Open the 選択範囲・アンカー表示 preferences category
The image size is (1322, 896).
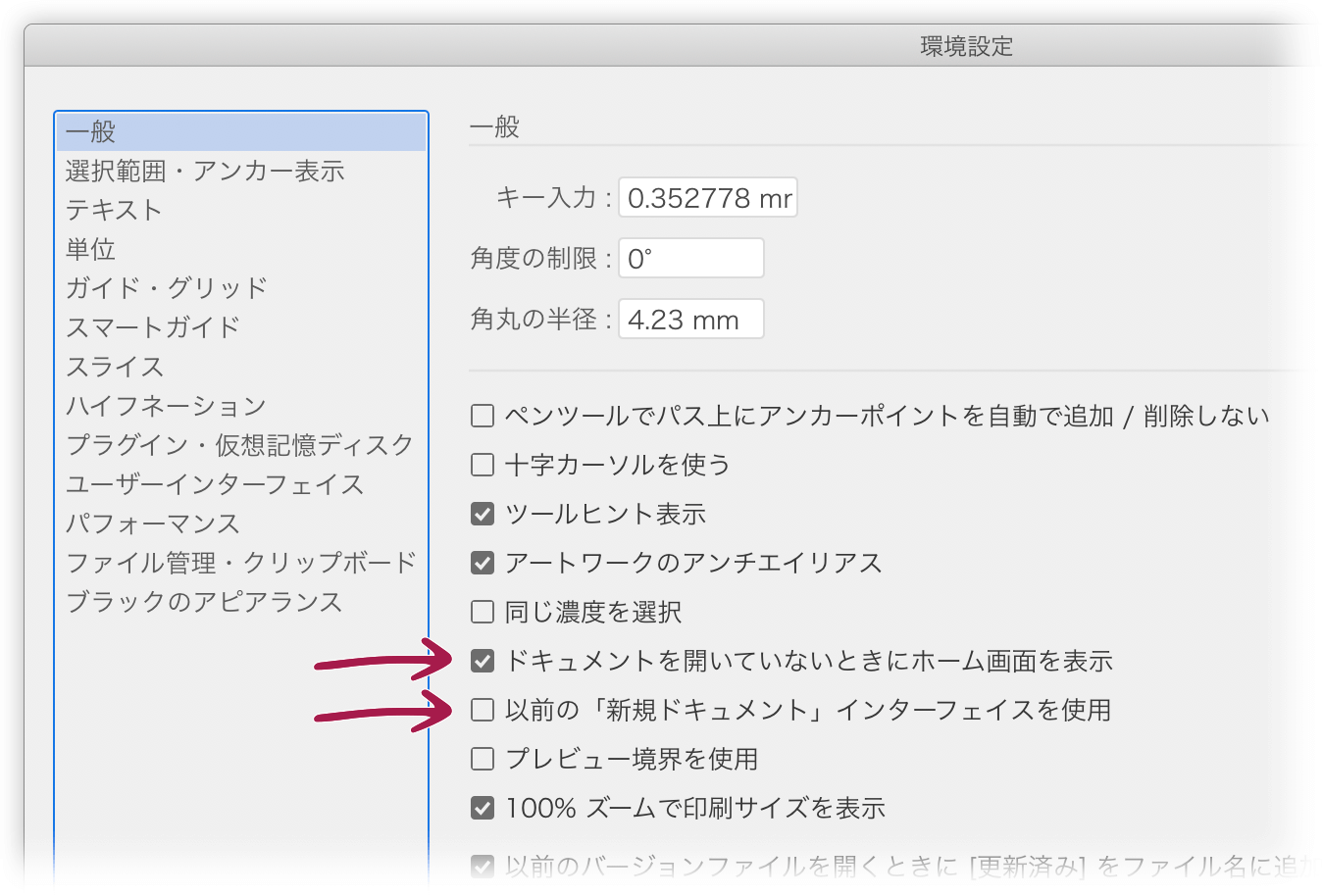point(241,171)
